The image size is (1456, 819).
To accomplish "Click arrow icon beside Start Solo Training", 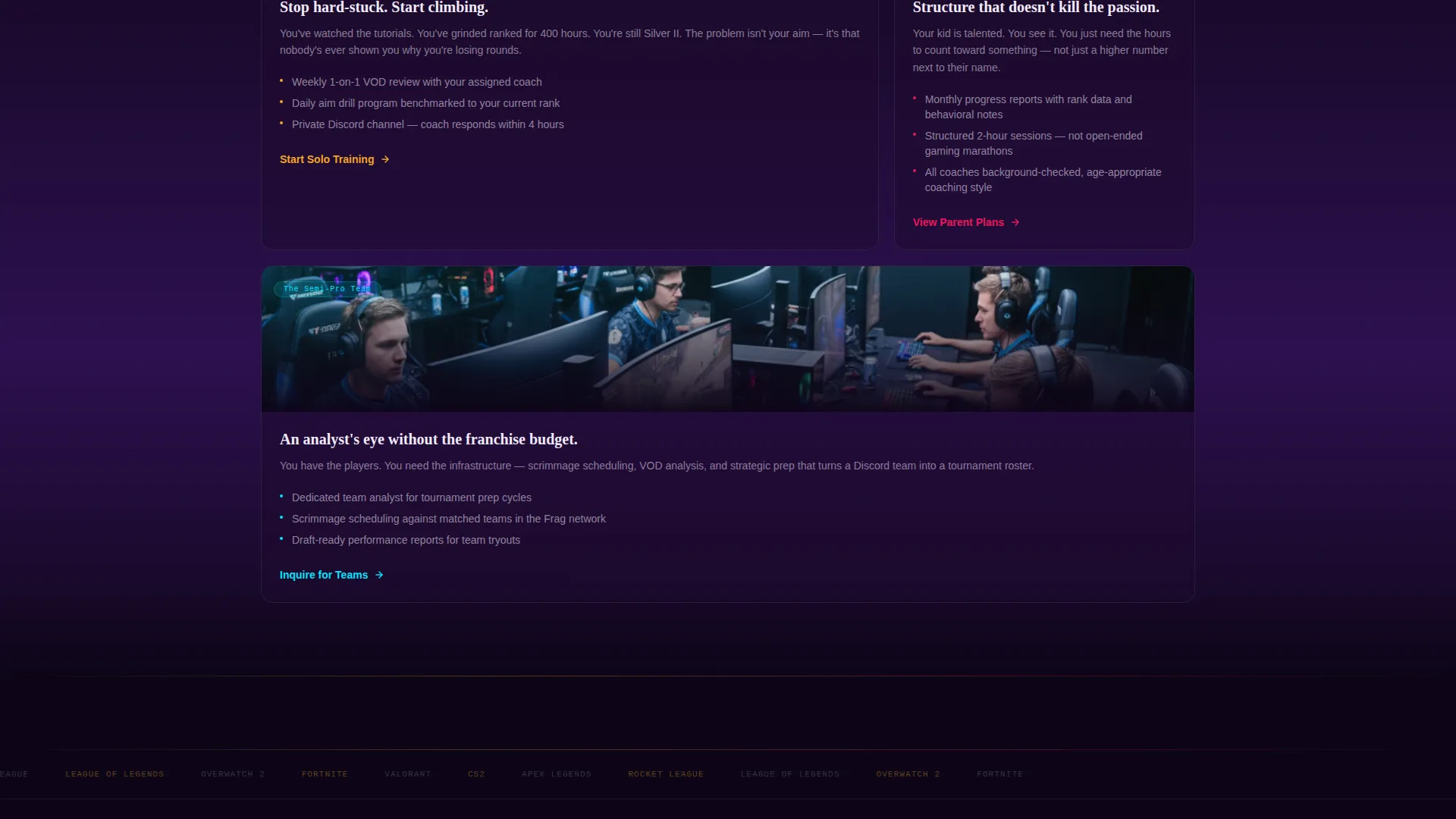I will tap(385, 159).
